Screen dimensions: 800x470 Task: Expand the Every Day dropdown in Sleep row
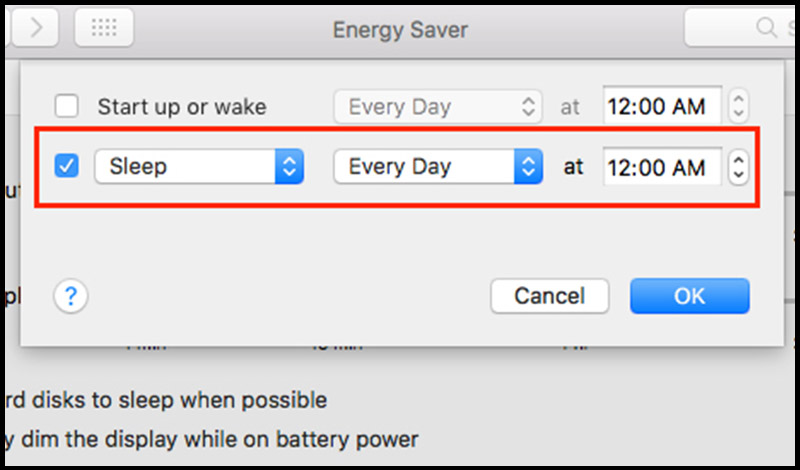click(438, 167)
